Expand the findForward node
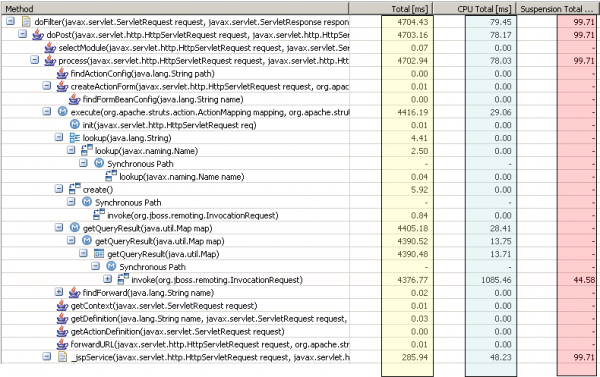 coord(59,292)
